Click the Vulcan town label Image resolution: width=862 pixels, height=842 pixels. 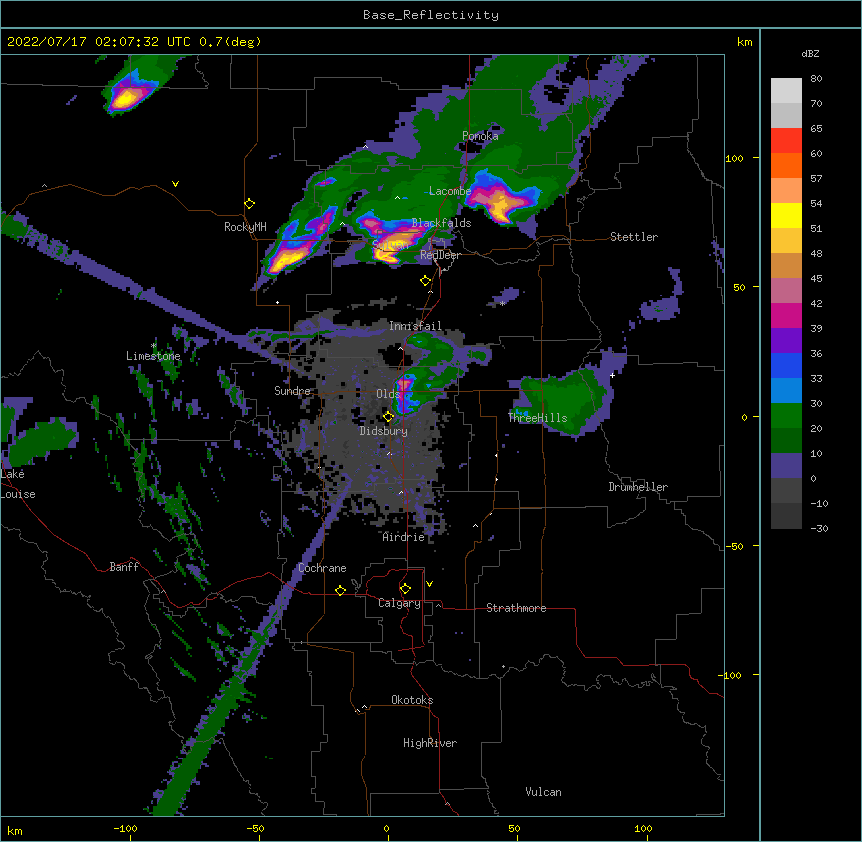(543, 792)
